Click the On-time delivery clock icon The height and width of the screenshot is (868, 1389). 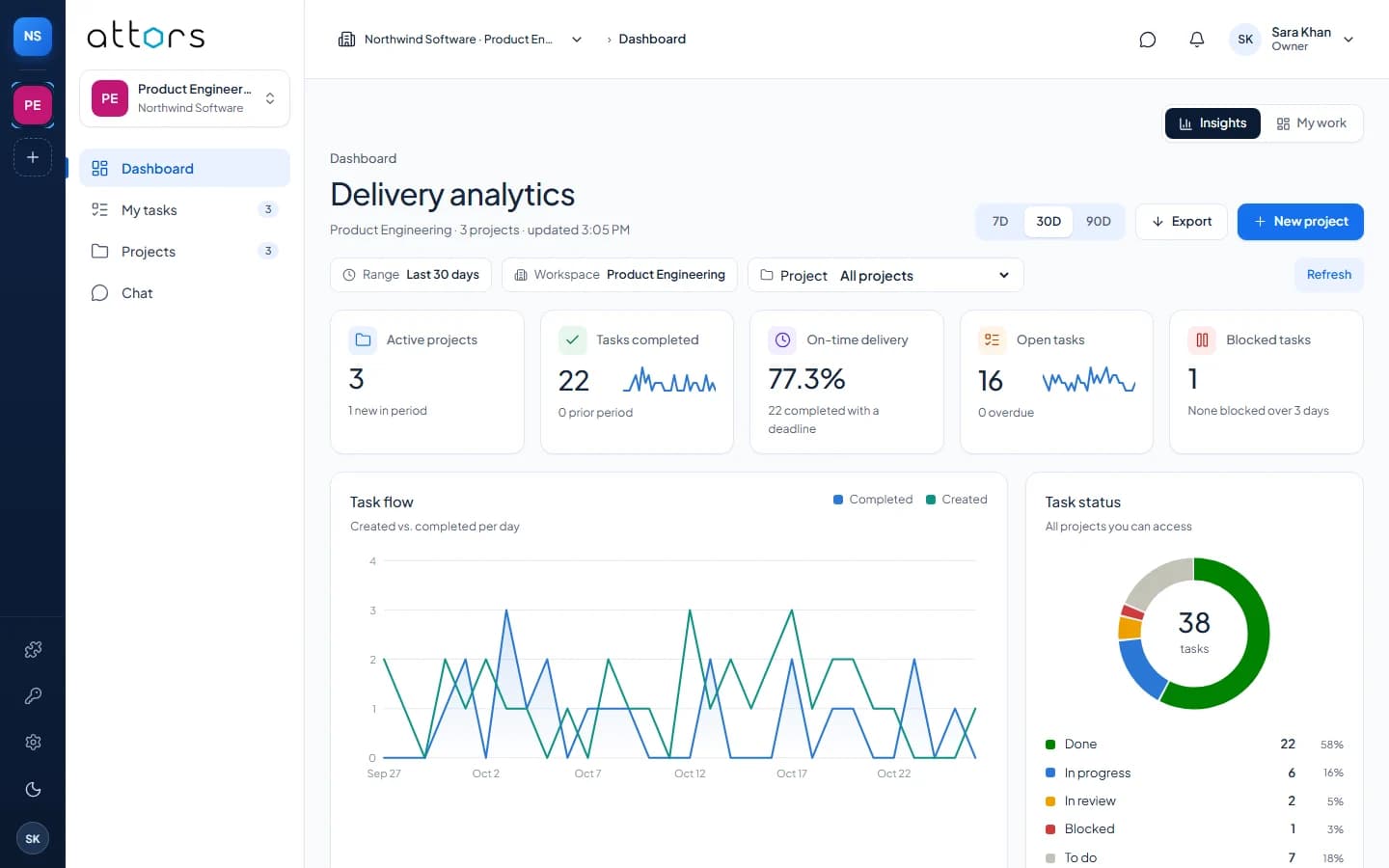click(x=782, y=339)
